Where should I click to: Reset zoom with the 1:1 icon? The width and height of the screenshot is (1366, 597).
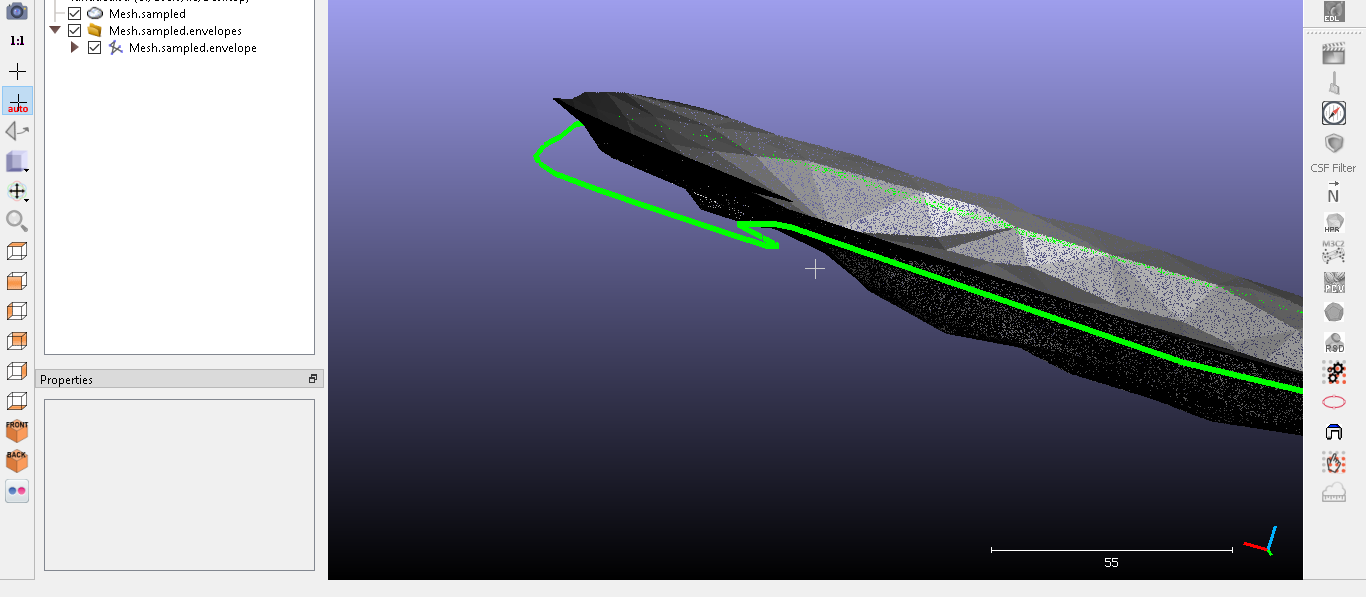(17, 41)
